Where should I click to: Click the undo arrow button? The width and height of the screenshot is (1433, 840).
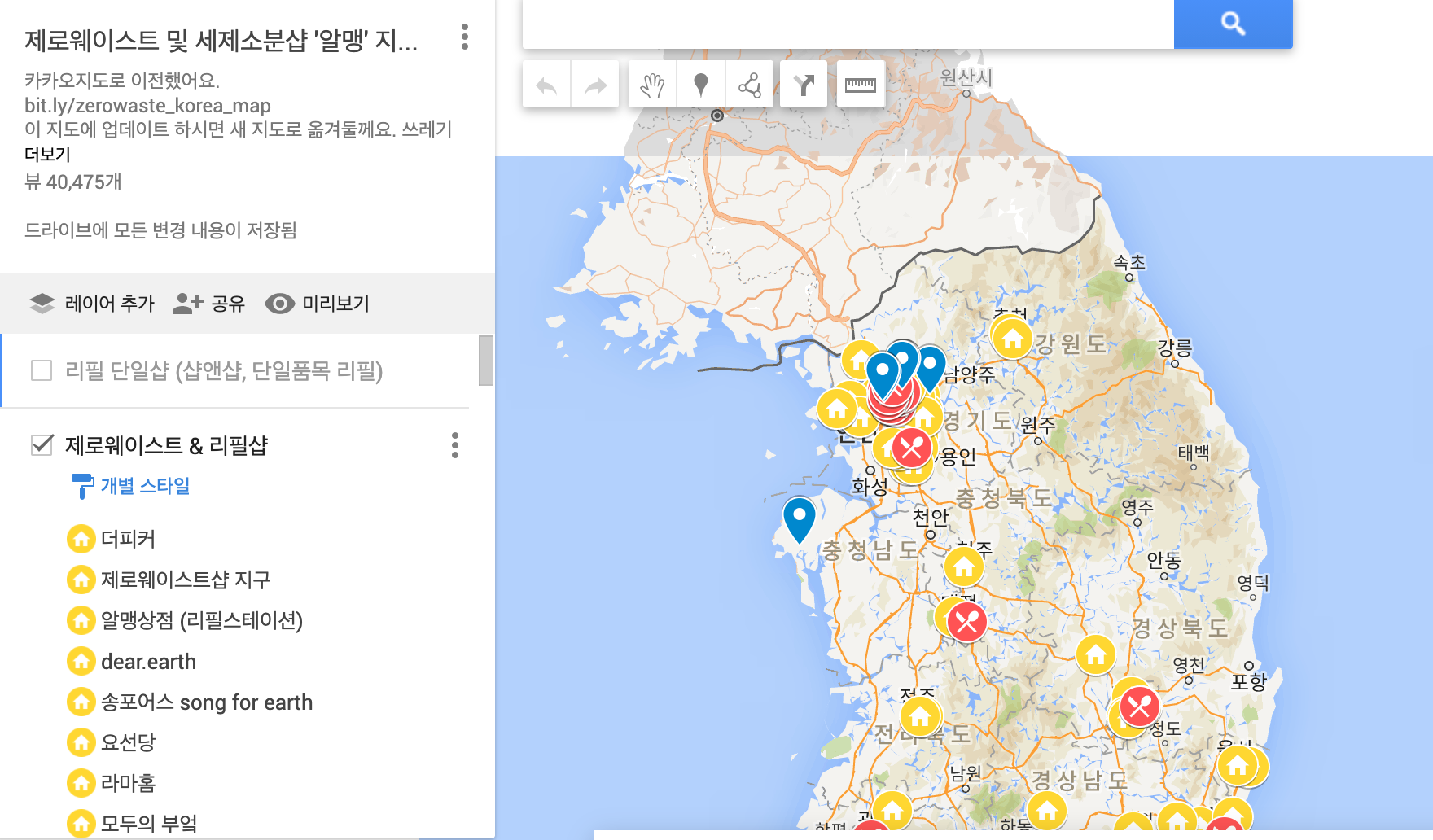point(546,85)
